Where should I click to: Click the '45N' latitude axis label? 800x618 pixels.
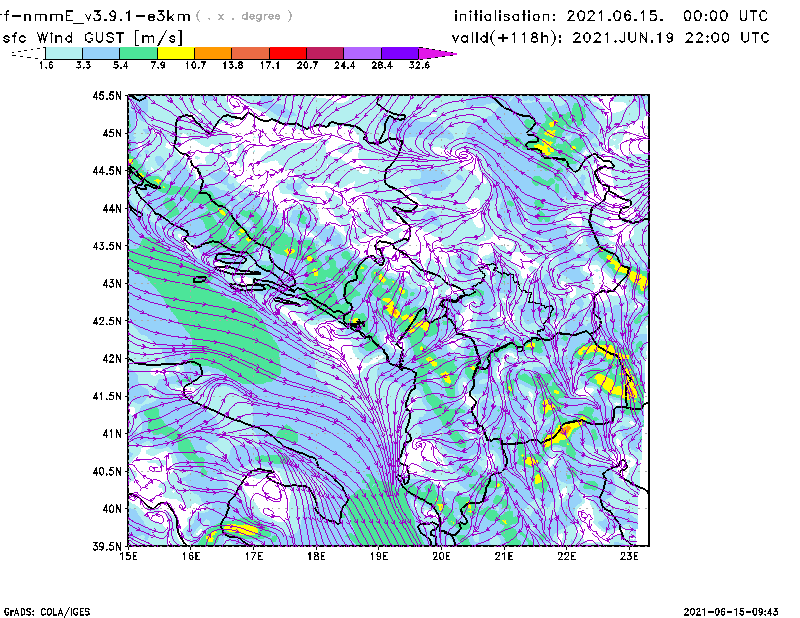click(x=112, y=133)
